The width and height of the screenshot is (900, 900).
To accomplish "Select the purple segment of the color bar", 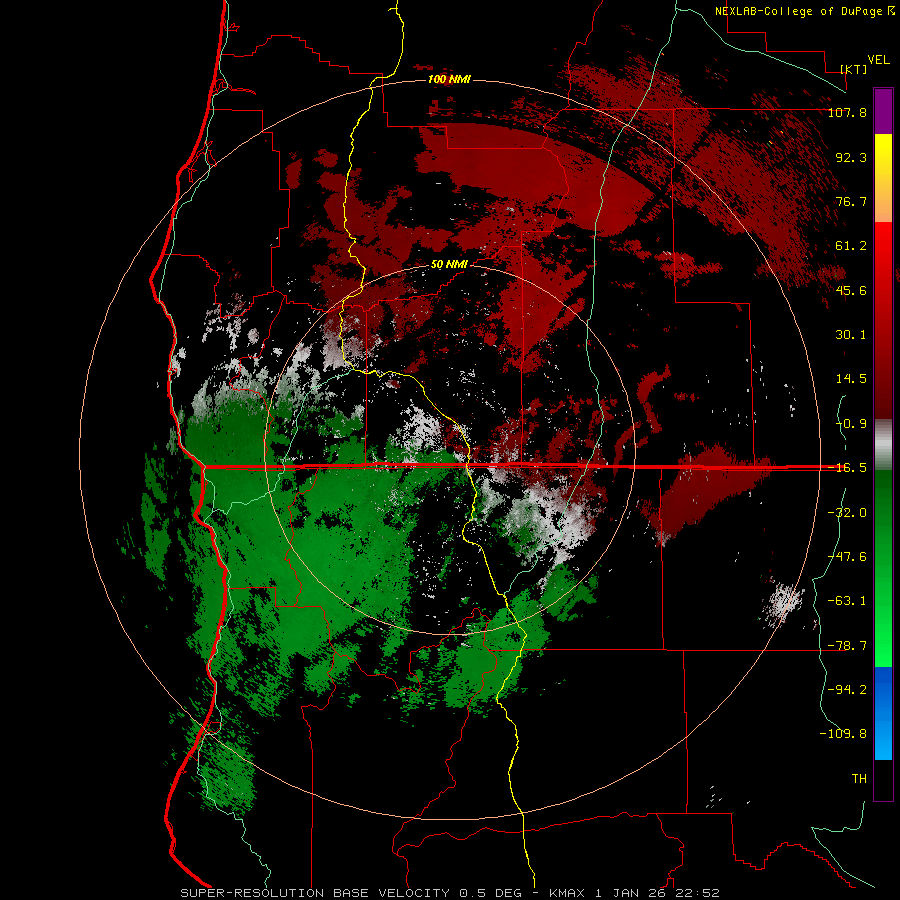I will (883, 111).
